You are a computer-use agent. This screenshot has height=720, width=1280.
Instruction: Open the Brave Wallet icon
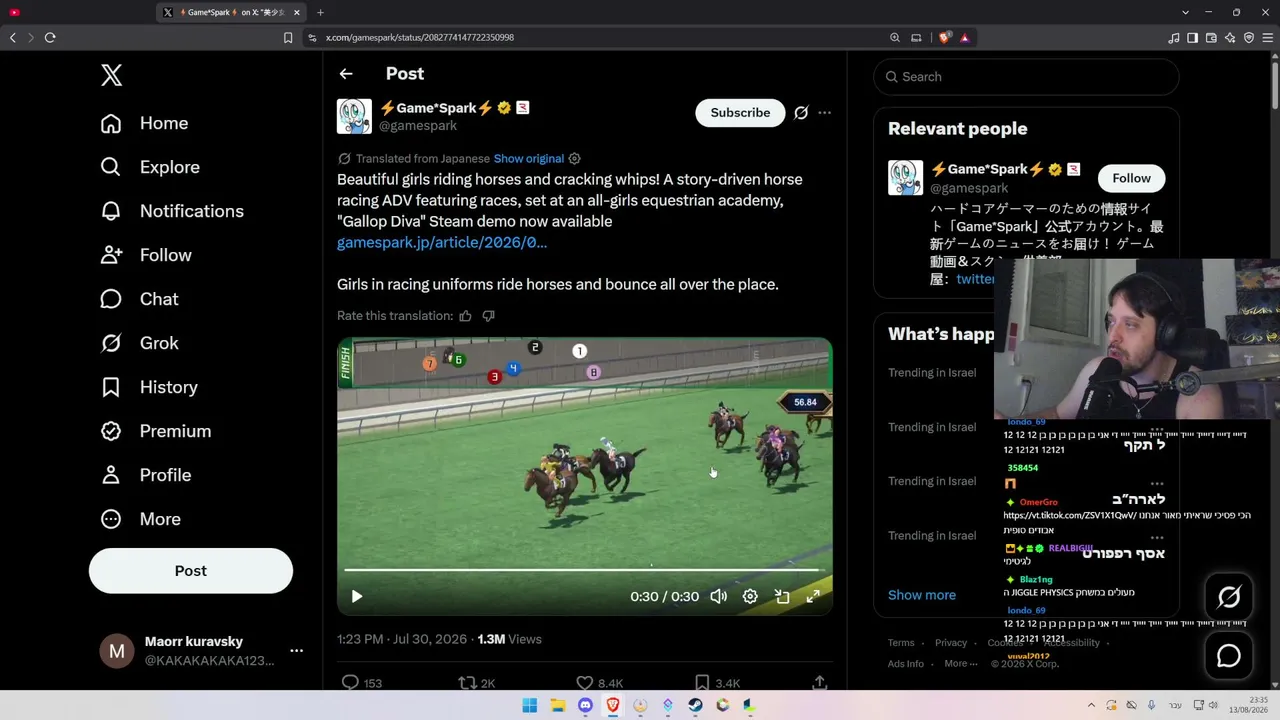click(1211, 37)
